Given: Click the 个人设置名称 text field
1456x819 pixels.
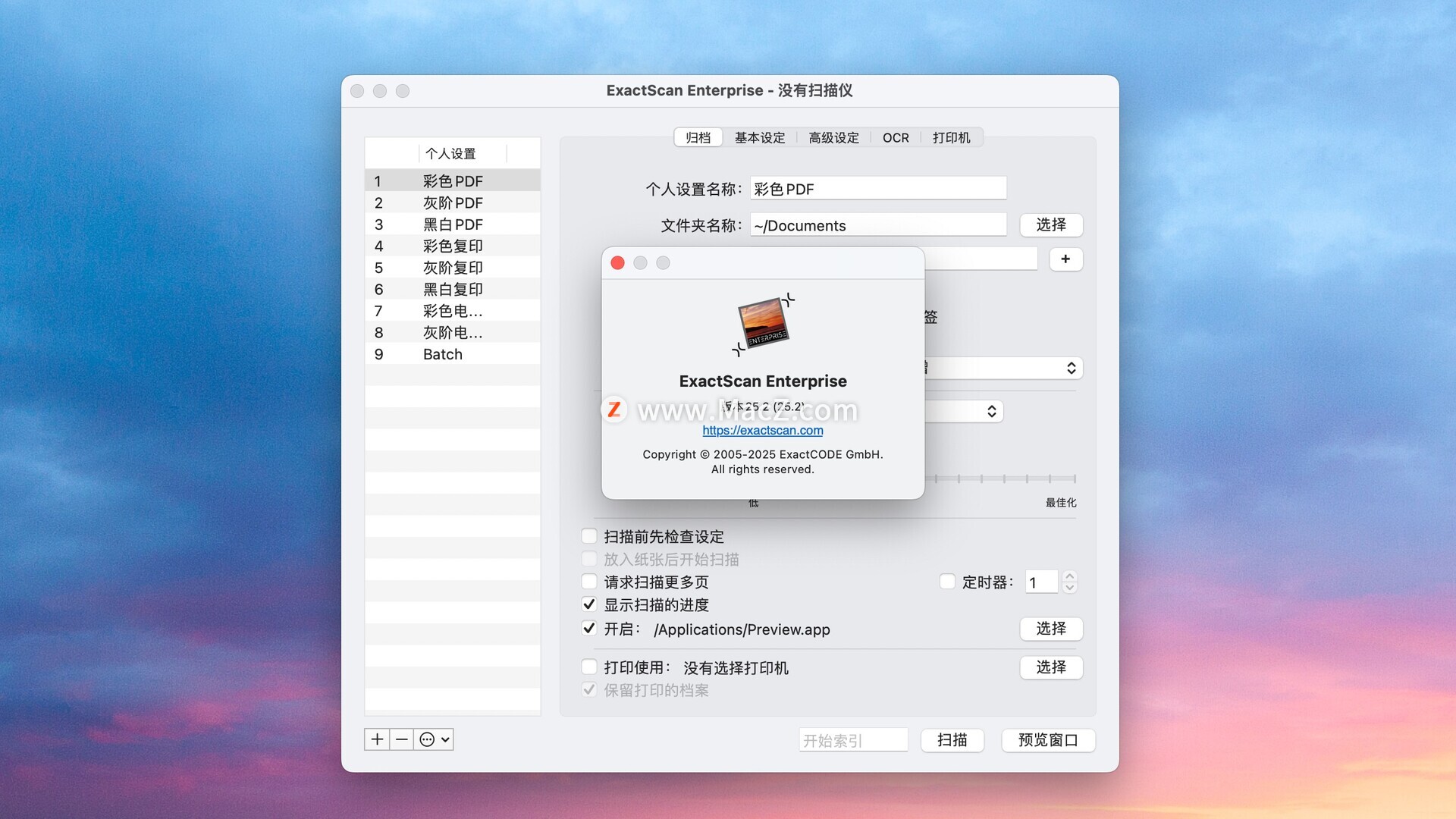Looking at the screenshot, I should click(878, 189).
